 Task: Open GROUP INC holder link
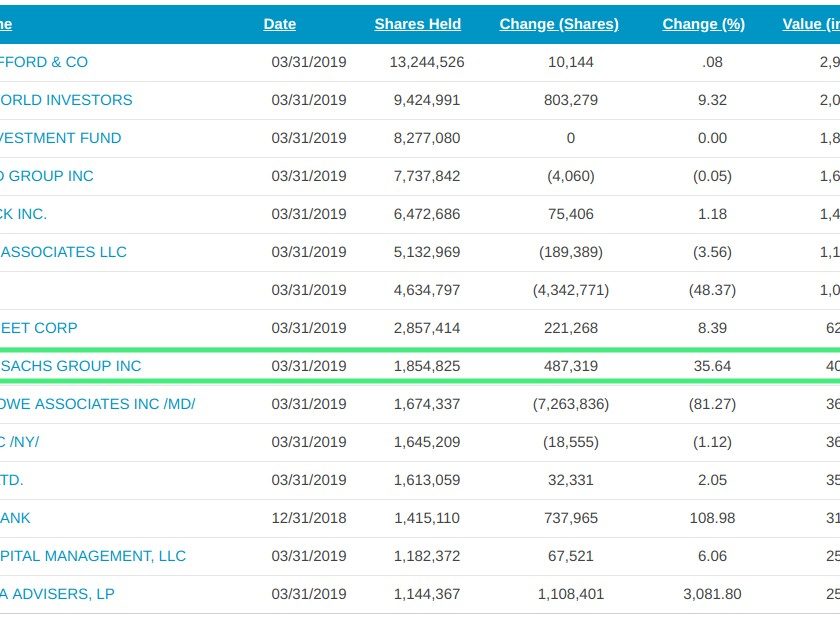click(47, 176)
